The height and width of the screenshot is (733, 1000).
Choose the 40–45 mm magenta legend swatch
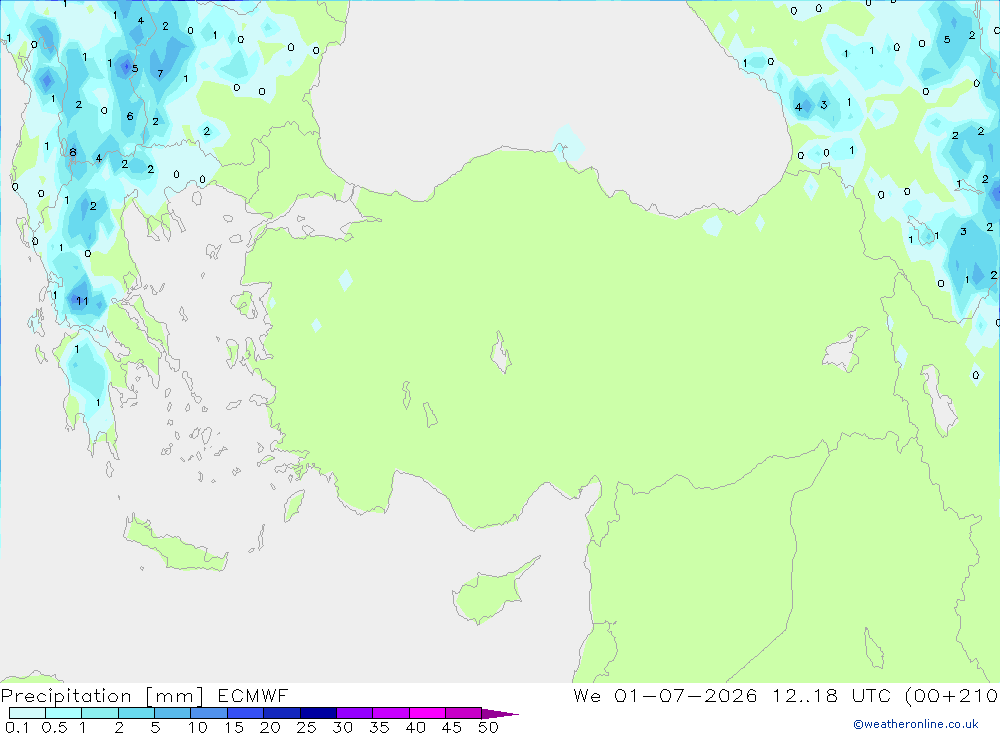coord(427,713)
